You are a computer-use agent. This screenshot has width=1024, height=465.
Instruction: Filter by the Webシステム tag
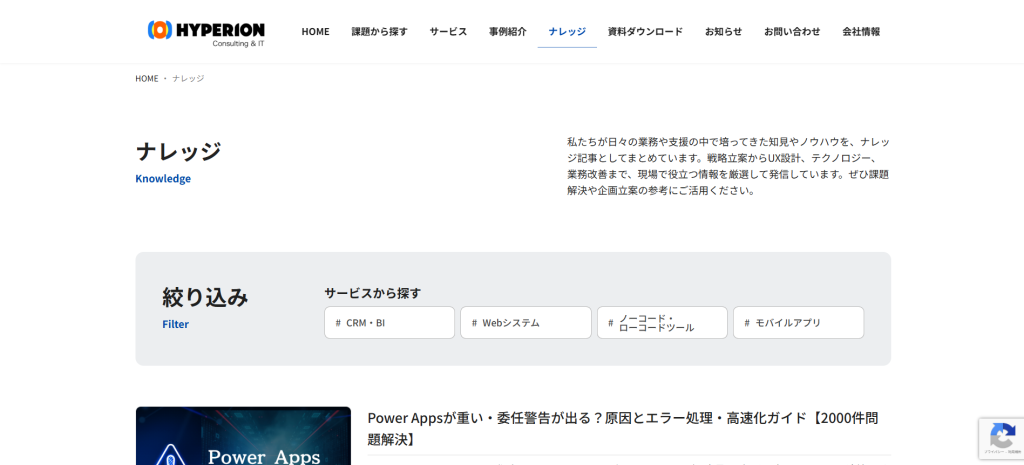pos(525,323)
